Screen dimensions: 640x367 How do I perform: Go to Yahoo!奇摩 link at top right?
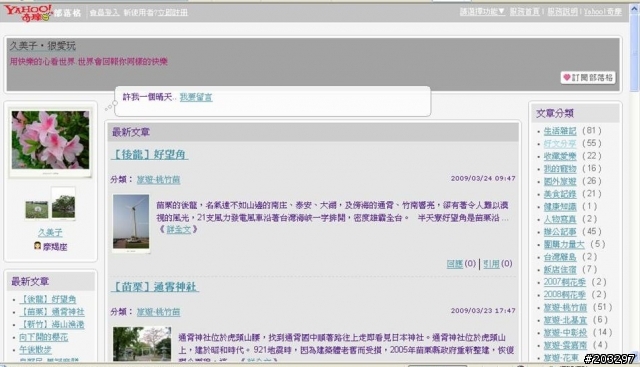click(x=602, y=12)
